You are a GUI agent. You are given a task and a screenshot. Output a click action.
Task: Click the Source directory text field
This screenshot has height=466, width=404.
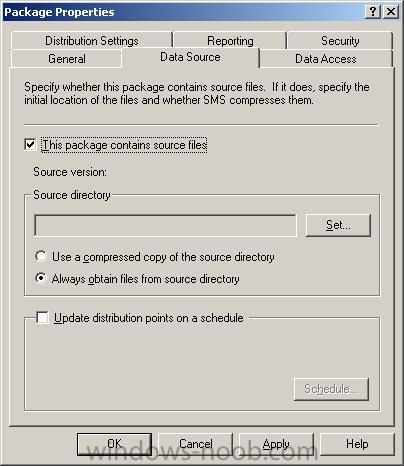tap(165, 226)
